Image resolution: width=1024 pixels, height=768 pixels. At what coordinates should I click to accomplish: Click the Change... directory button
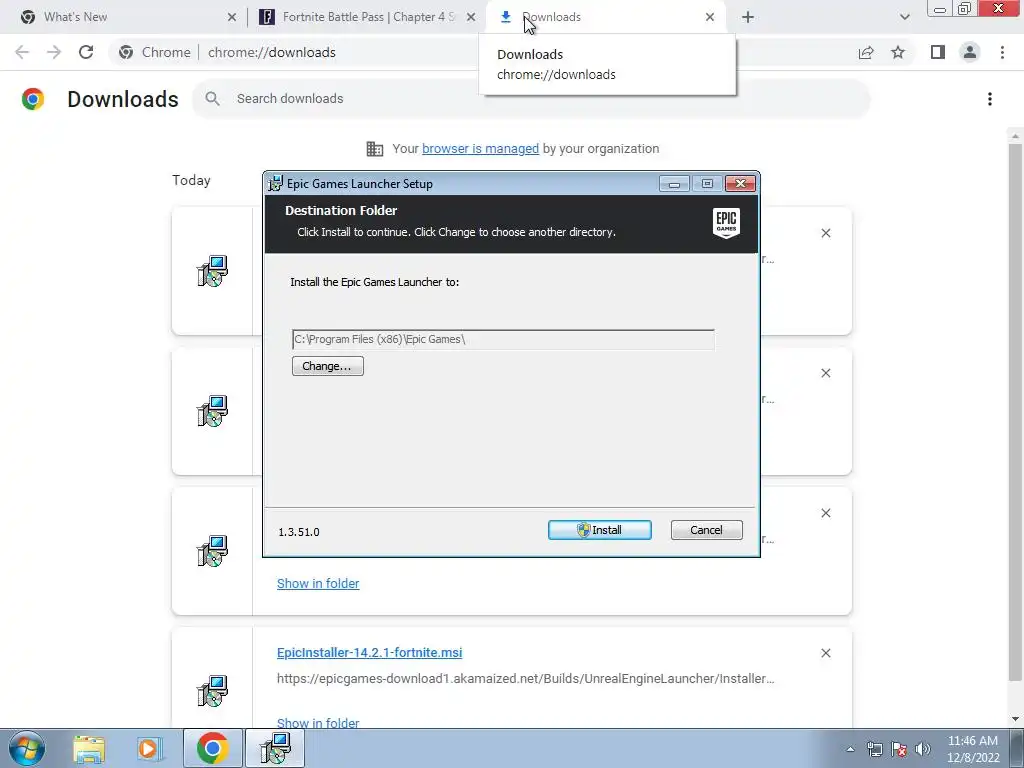coord(327,366)
